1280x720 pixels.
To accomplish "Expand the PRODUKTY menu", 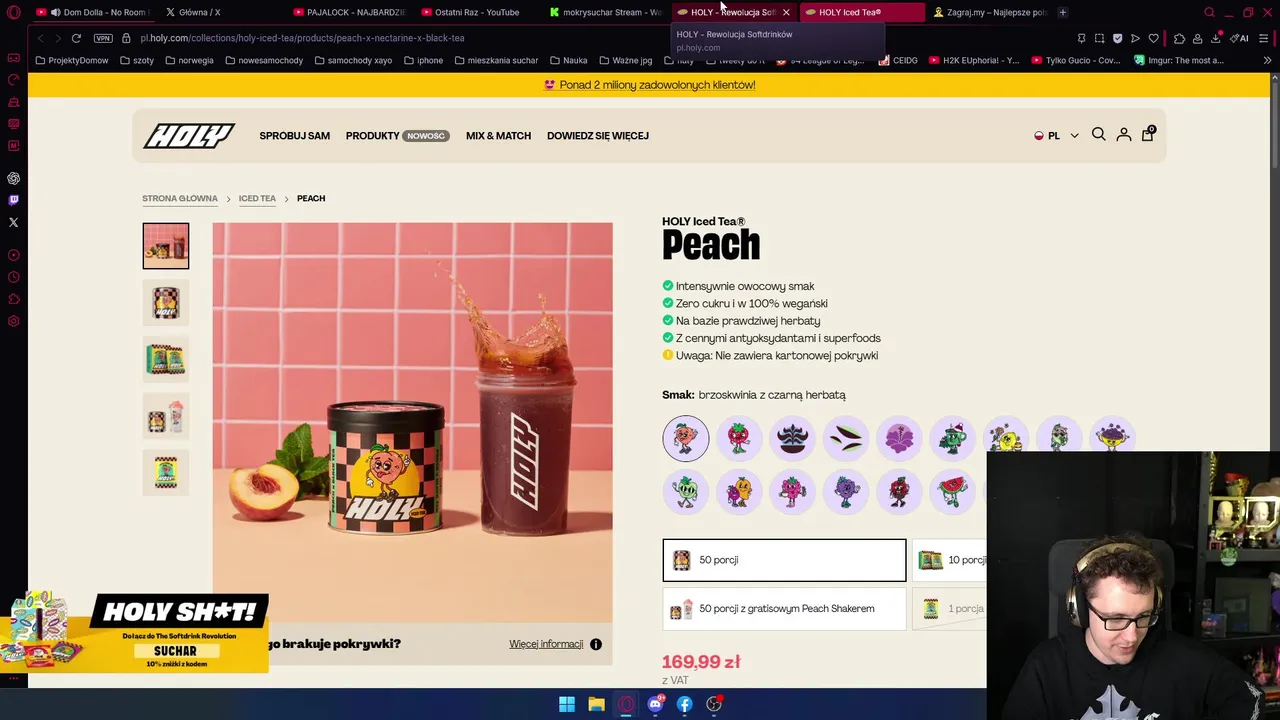I will click(397, 136).
